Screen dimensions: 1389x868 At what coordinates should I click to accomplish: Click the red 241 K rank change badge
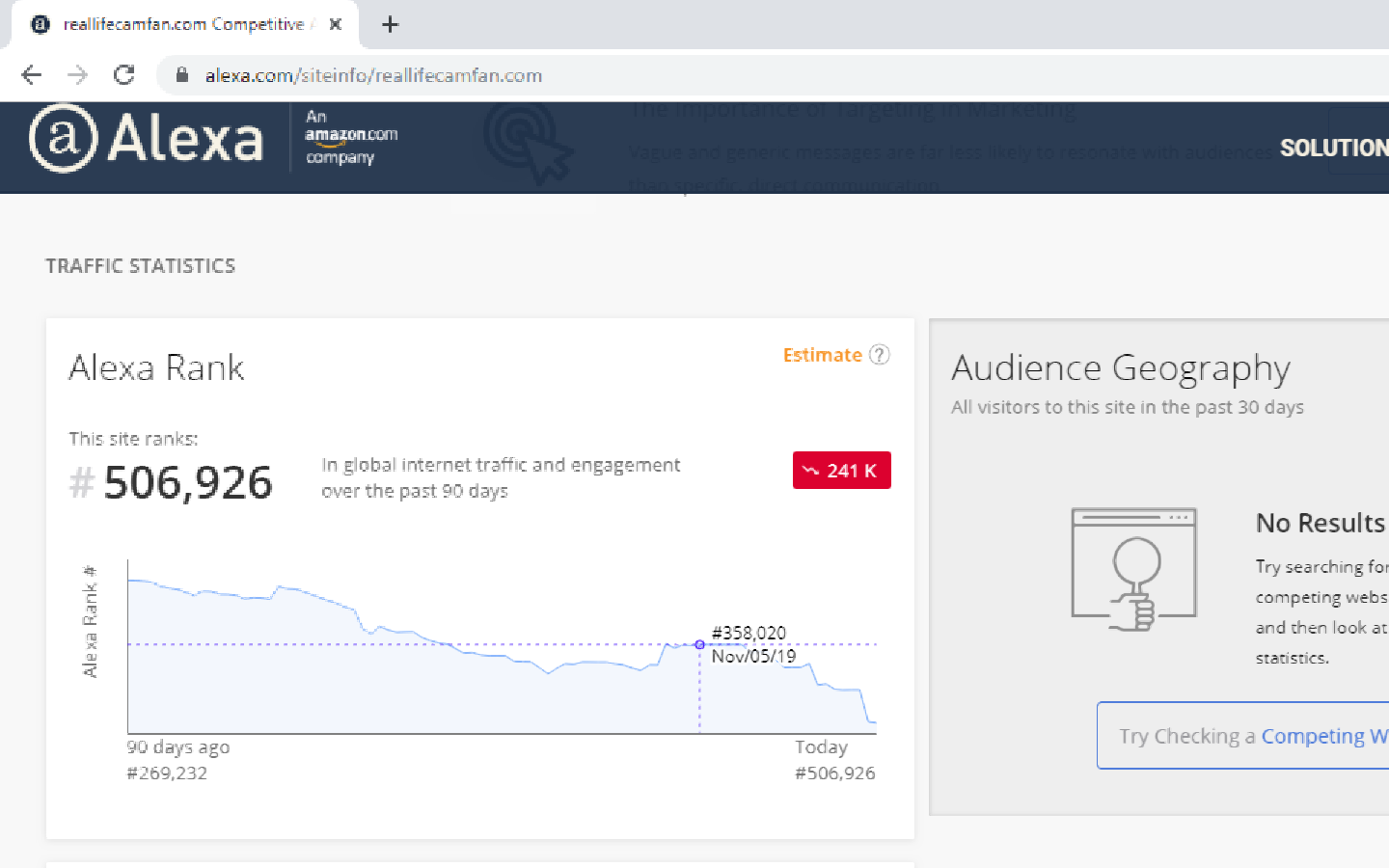click(841, 471)
